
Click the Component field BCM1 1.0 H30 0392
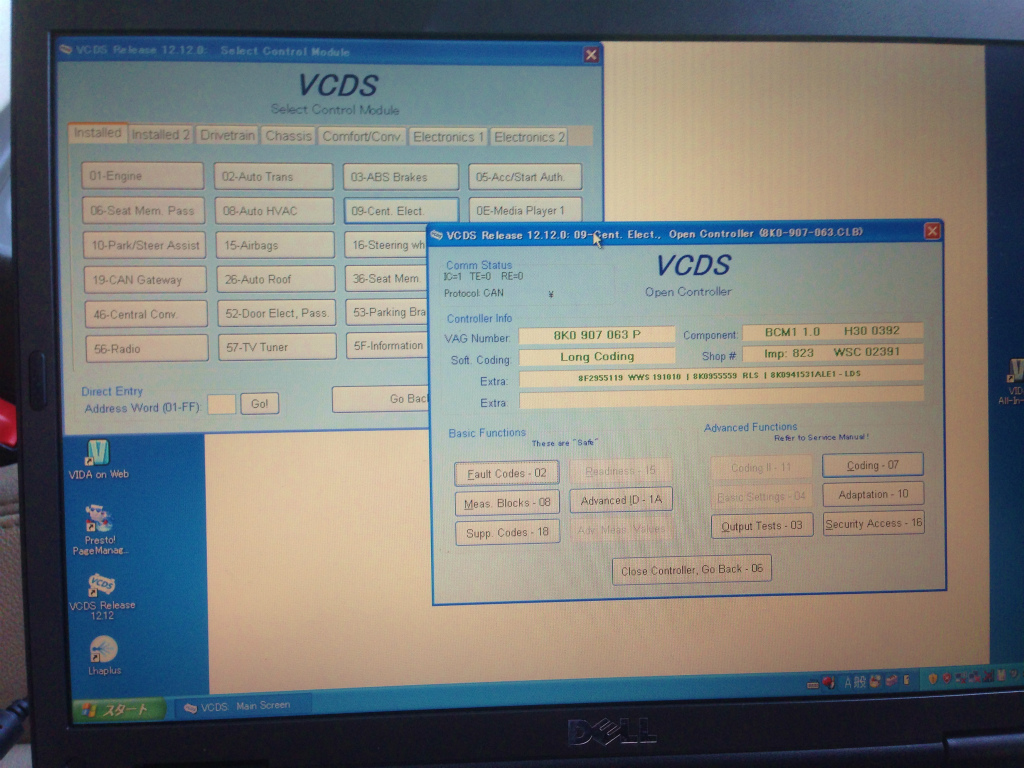pos(833,331)
